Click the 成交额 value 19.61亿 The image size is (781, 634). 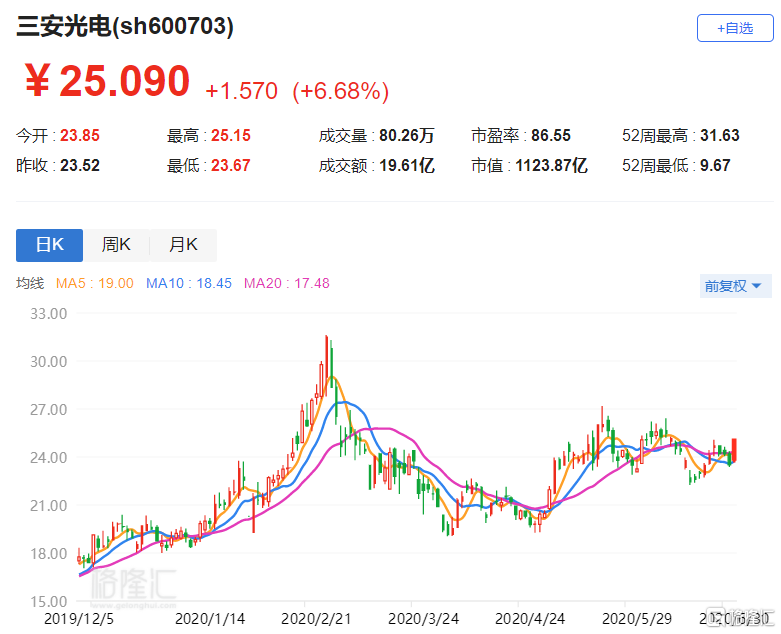pos(406,165)
